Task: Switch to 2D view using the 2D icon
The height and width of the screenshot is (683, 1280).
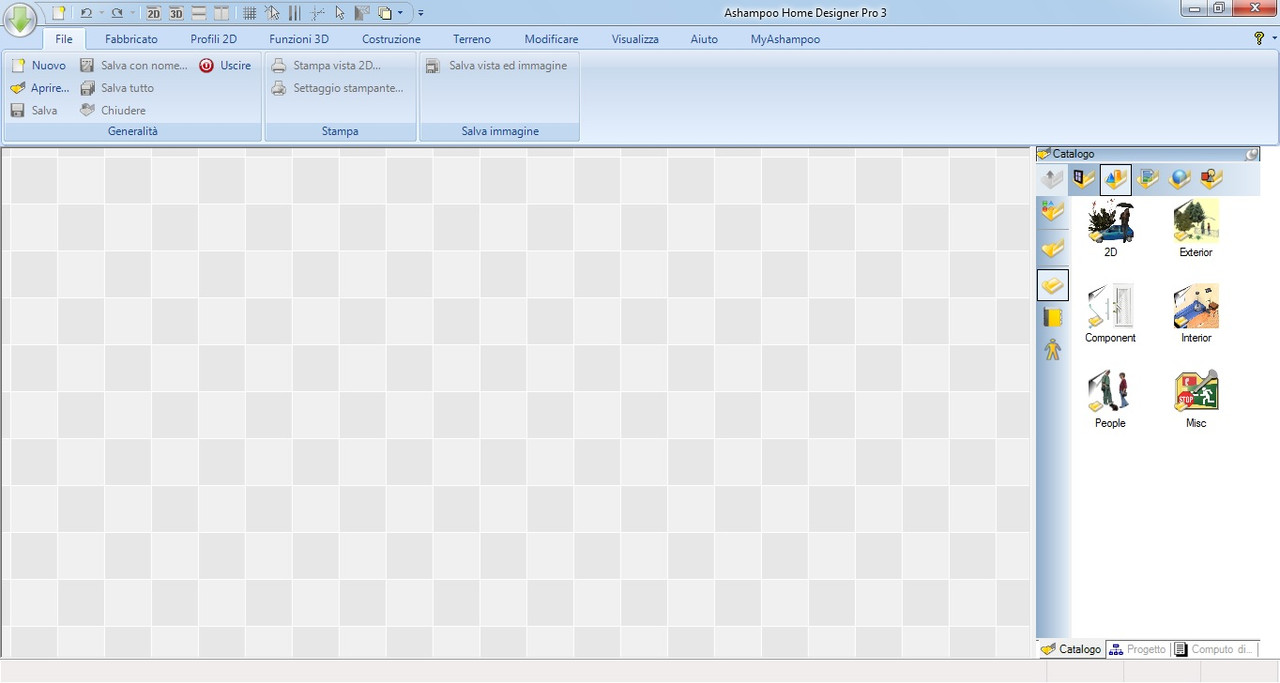Action: pos(153,13)
